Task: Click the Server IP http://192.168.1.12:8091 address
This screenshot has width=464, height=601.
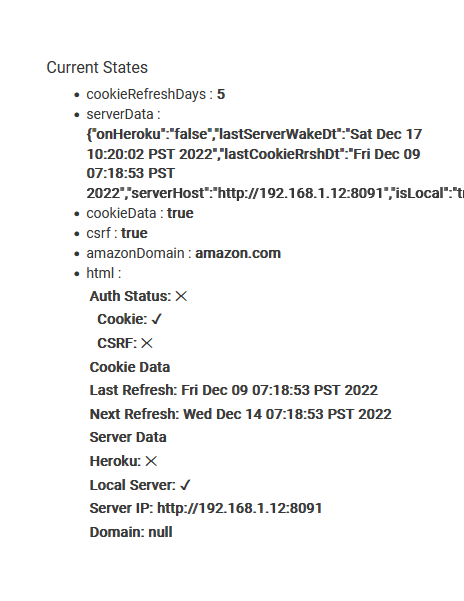Action: click(239, 508)
